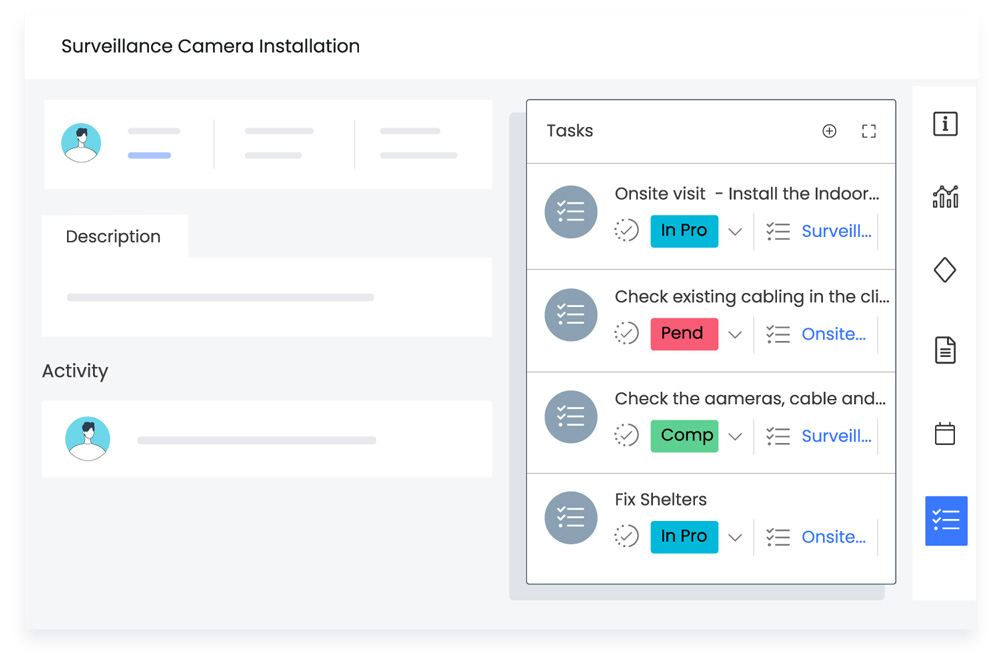Viewport: 1000px width, 664px height.
Task: Expand Tasks panel to full screen
Action: (869, 131)
